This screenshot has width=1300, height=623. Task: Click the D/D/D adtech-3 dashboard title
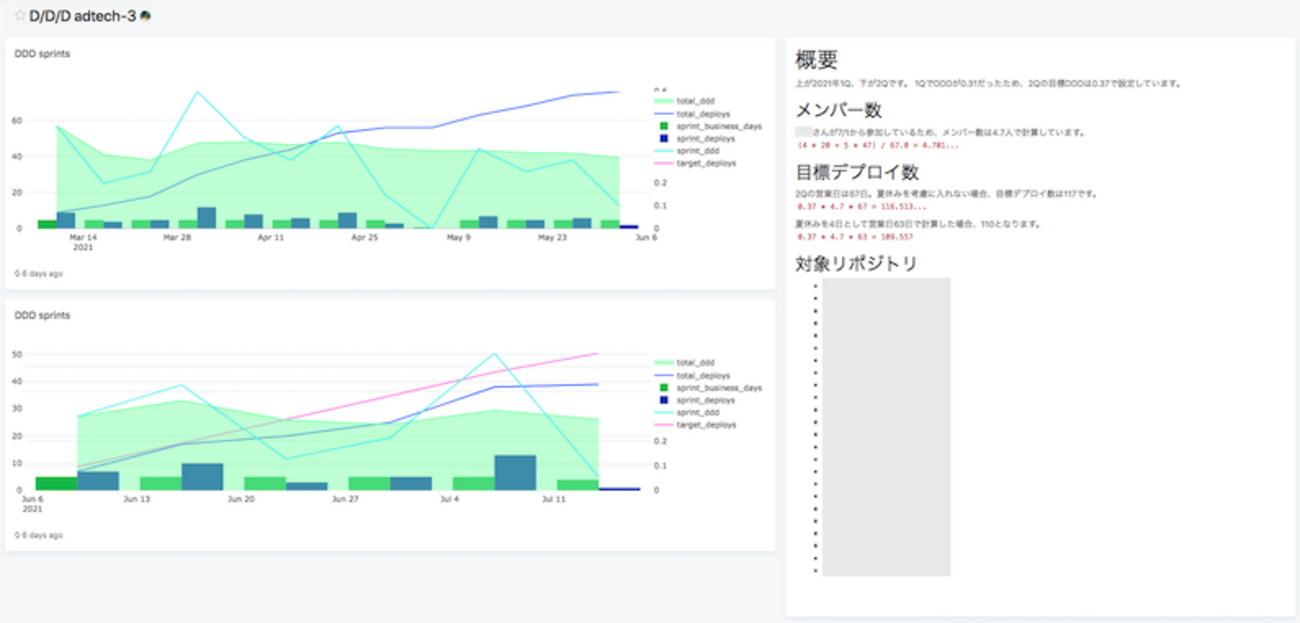coord(83,16)
